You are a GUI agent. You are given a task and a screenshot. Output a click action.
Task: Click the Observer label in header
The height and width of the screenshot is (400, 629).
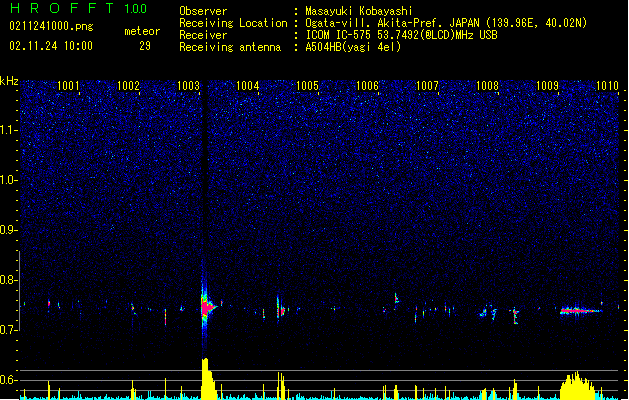coord(203,11)
